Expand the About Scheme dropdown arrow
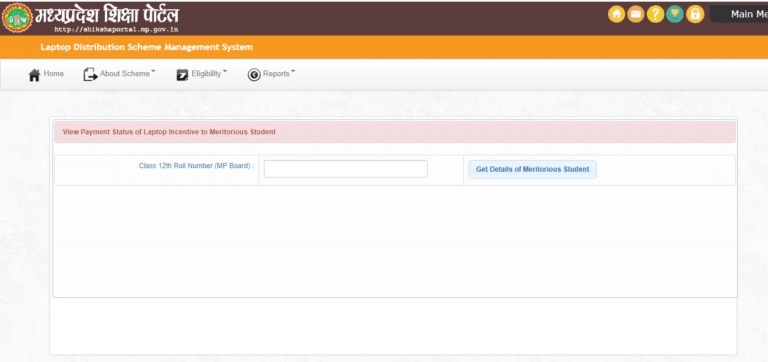Screen dimensions: 768x362 coord(153,72)
